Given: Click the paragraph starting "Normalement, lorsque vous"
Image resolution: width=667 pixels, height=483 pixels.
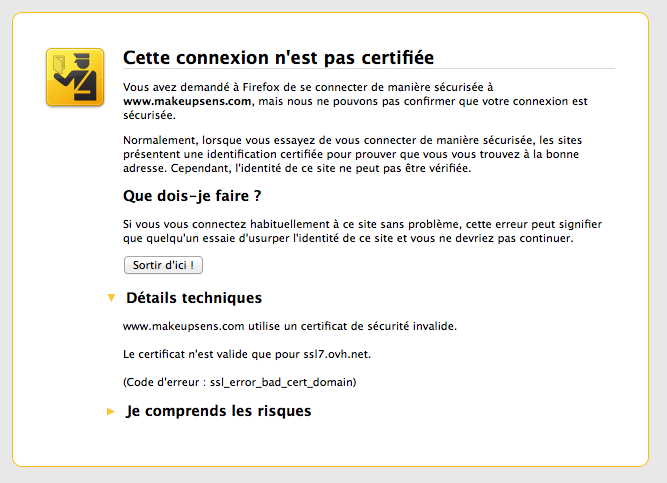Looking at the screenshot, I should 353,154.
